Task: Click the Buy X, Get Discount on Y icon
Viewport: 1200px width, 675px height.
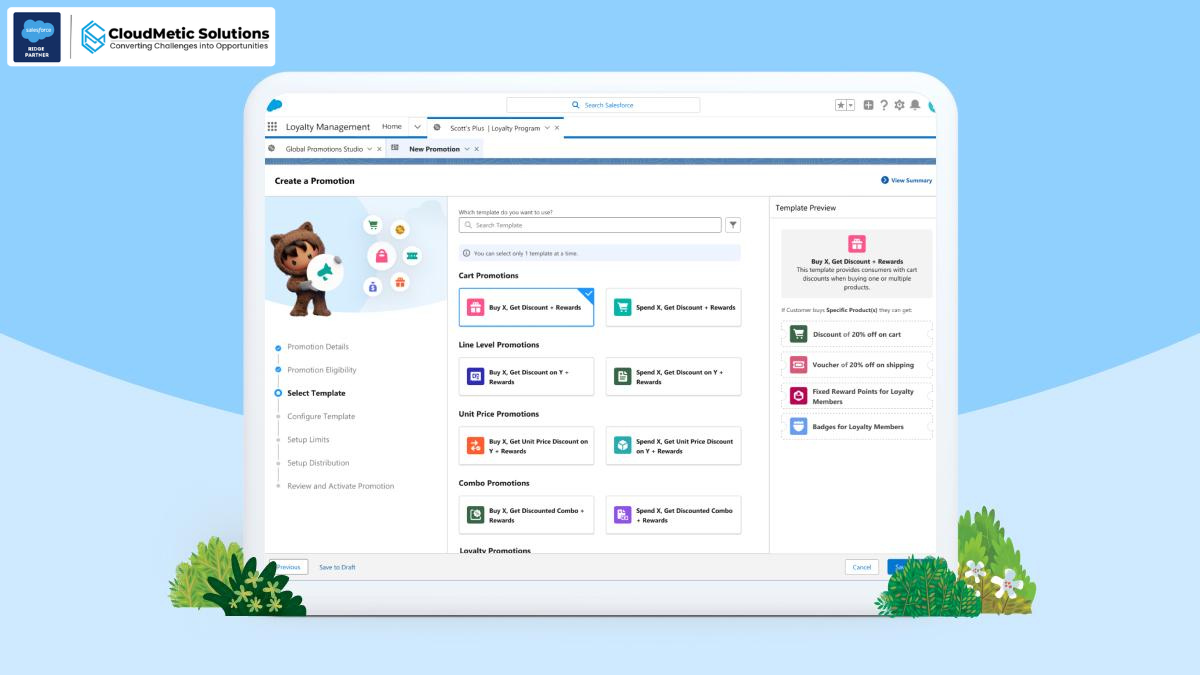Action: [x=476, y=376]
